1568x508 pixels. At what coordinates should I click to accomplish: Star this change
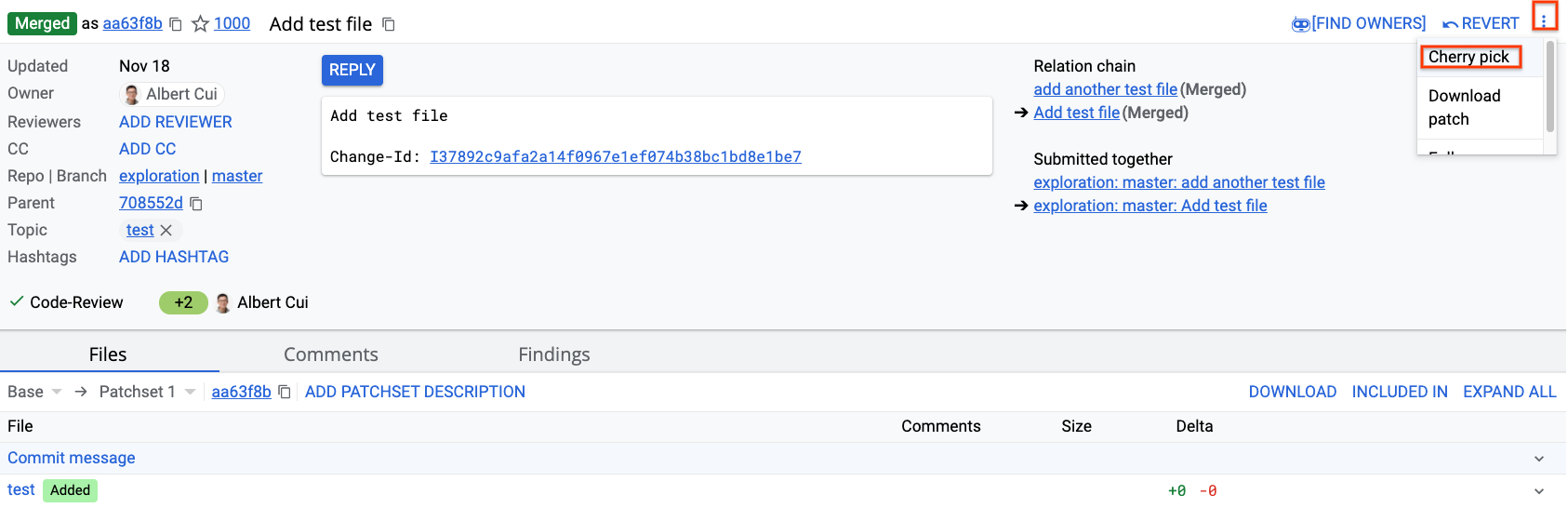(200, 24)
